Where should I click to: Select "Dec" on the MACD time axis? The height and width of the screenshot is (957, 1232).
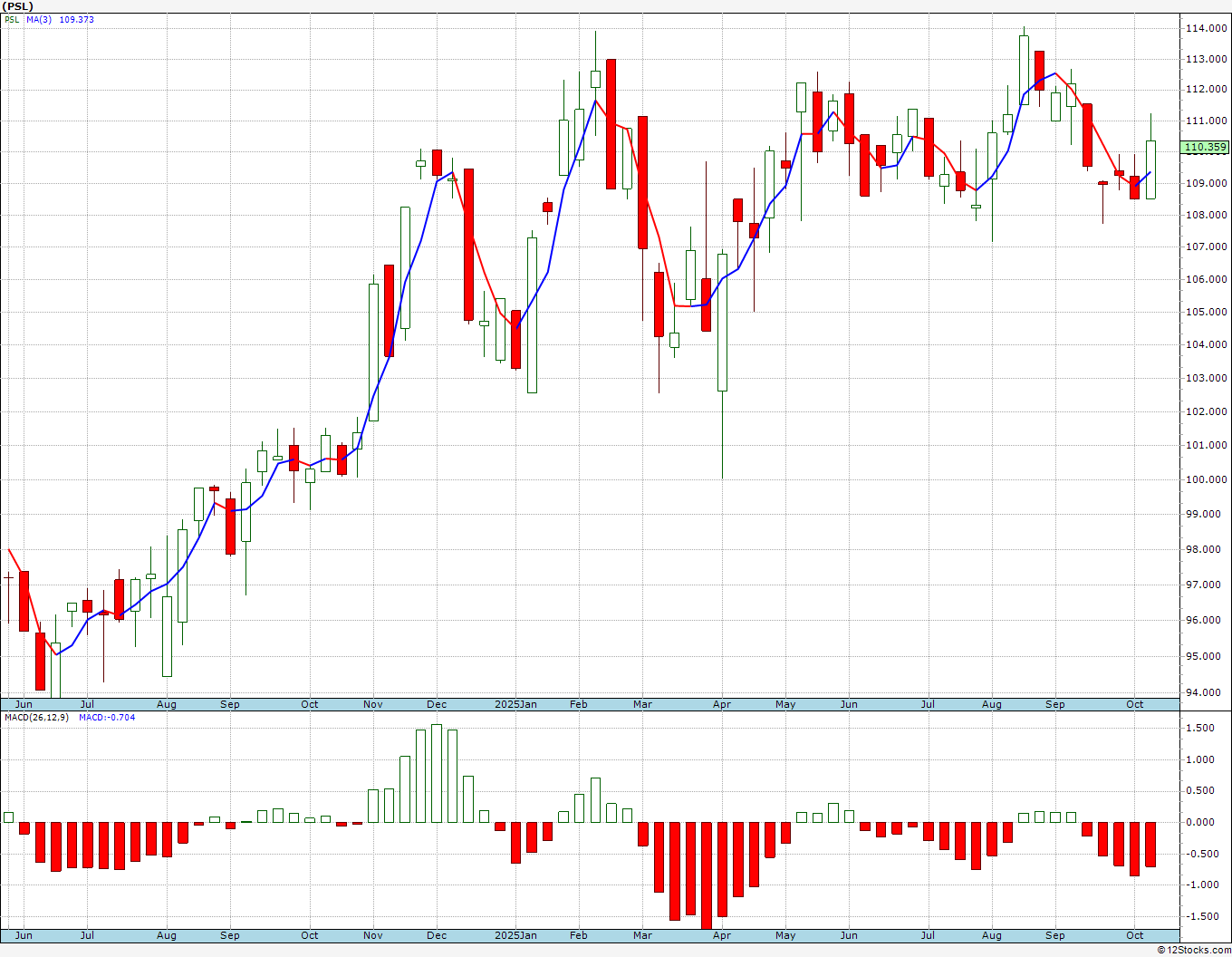pyautogui.click(x=437, y=935)
